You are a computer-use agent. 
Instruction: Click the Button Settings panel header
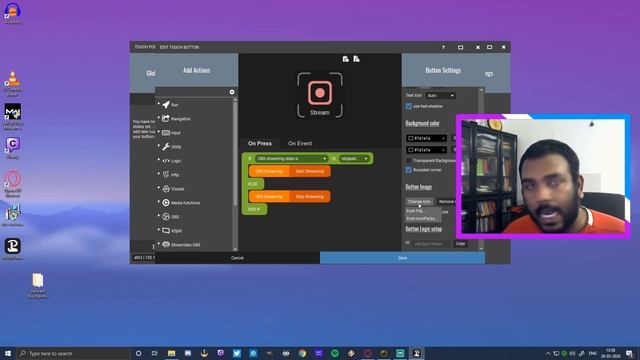[443, 70]
